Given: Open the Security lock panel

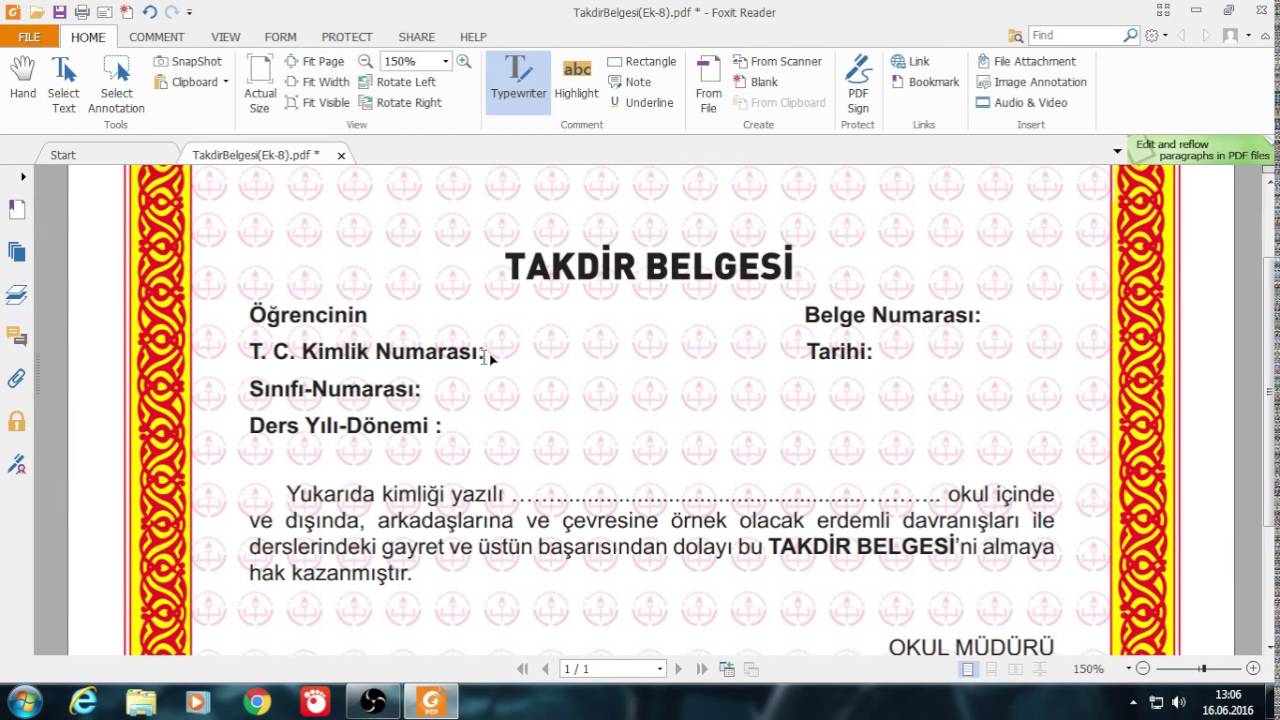Looking at the screenshot, I should 16,421.
